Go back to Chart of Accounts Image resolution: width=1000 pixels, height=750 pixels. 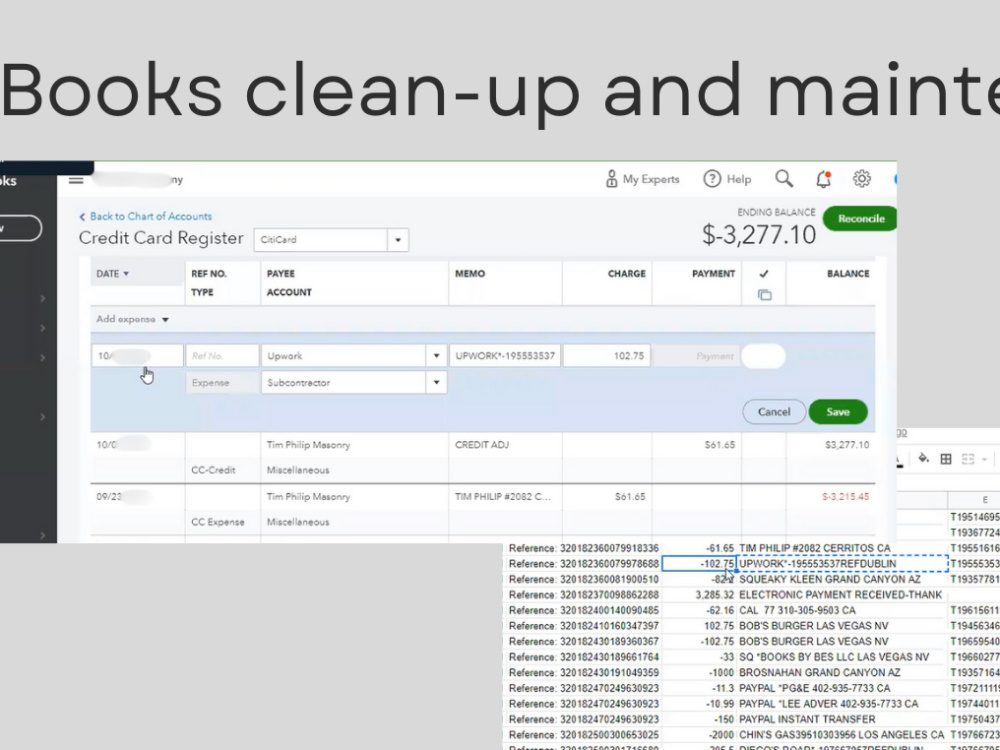(x=145, y=216)
